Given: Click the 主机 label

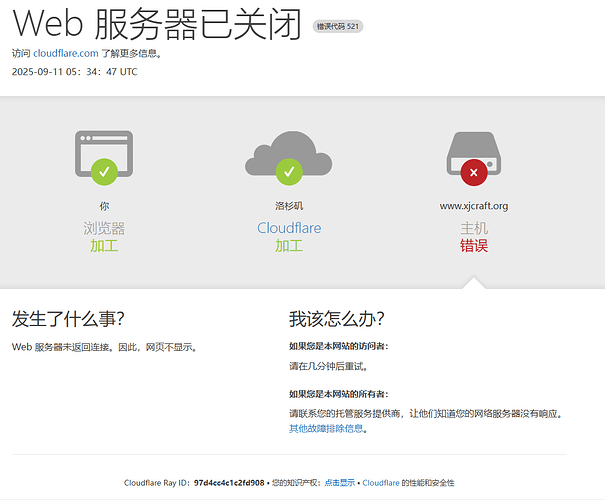Looking at the screenshot, I should (474, 228).
